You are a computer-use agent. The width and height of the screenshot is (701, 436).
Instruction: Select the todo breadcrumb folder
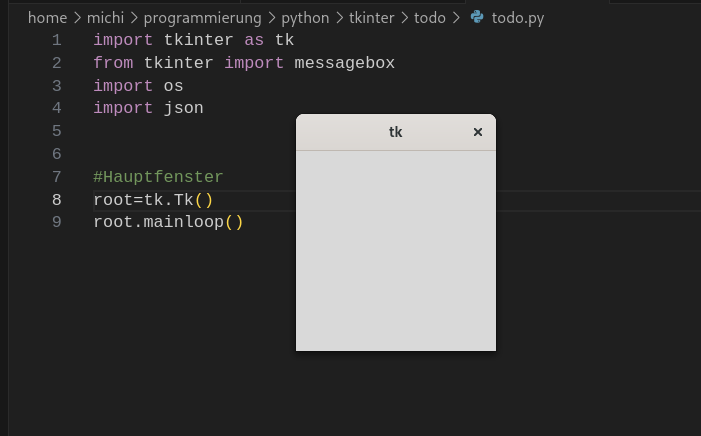point(430,18)
